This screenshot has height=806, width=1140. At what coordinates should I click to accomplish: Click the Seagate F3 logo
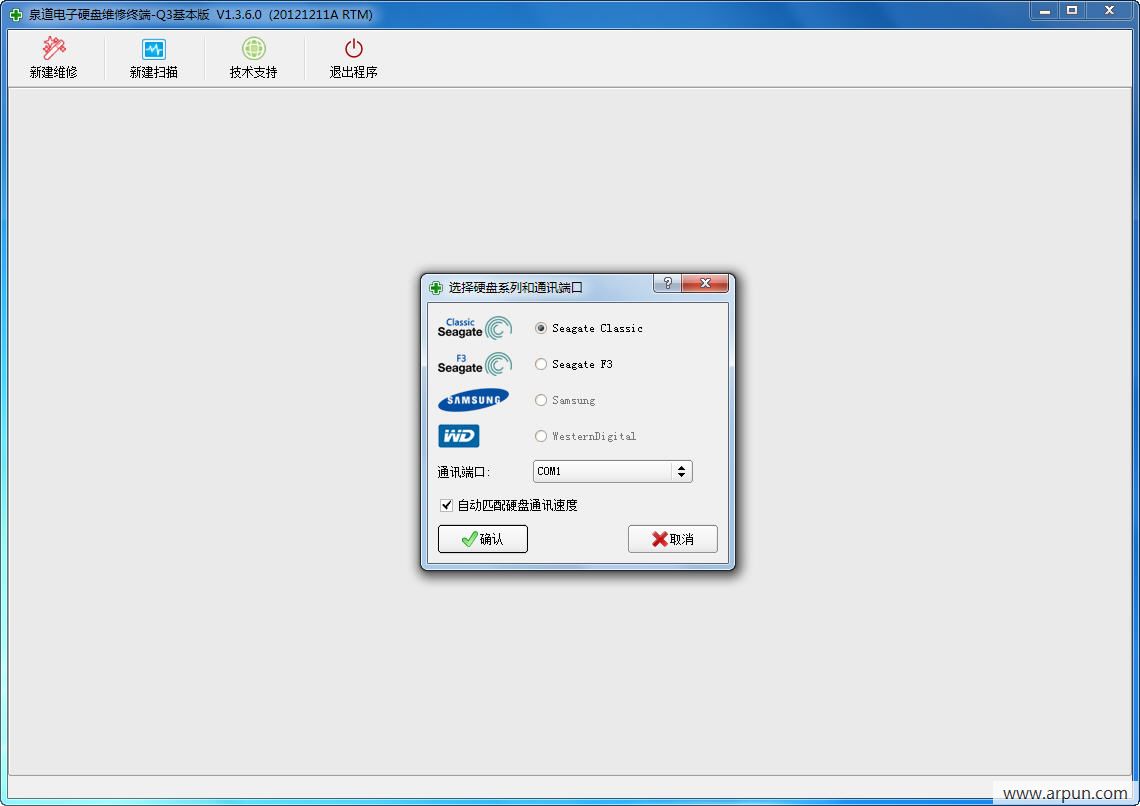coord(474,364)
